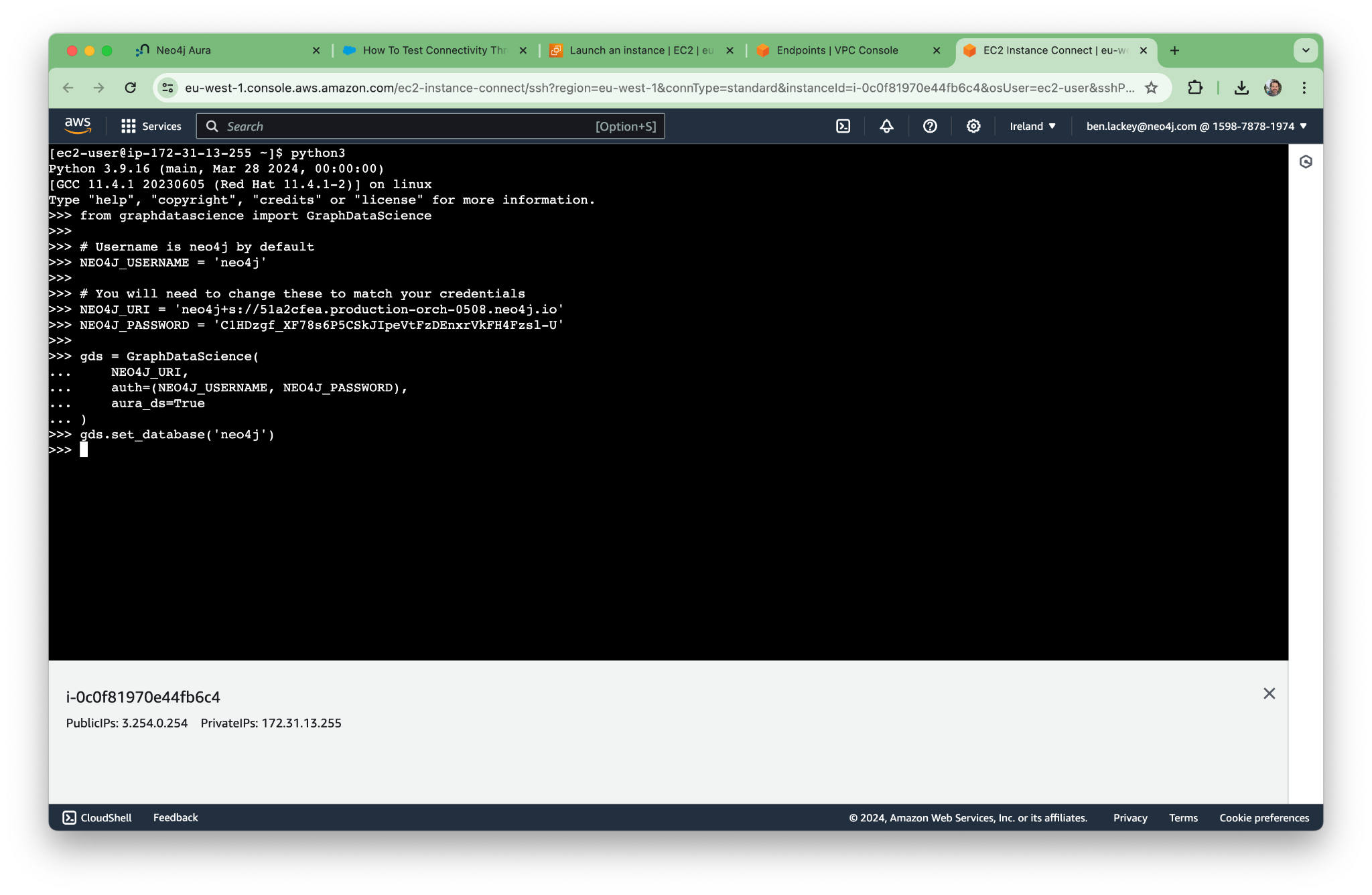Close the Neo4j Aura tab

coord(316,50)
